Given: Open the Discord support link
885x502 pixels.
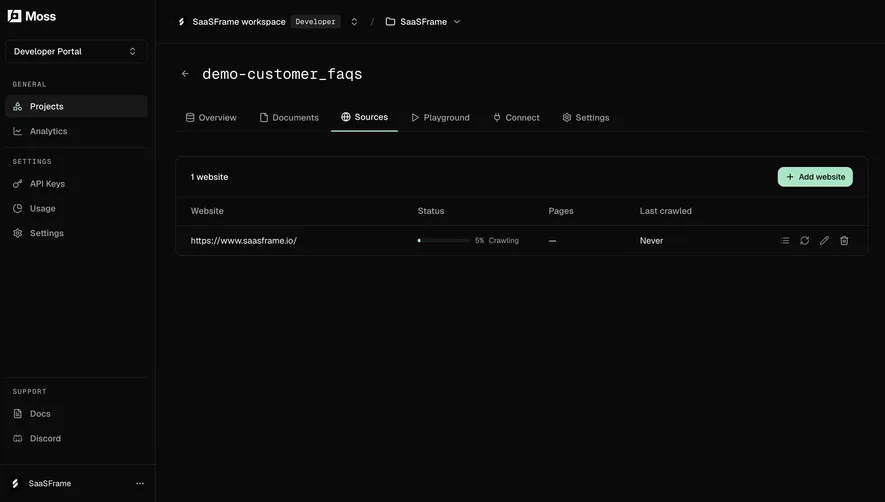Looking at the screenshot, I should coord(76,439).
